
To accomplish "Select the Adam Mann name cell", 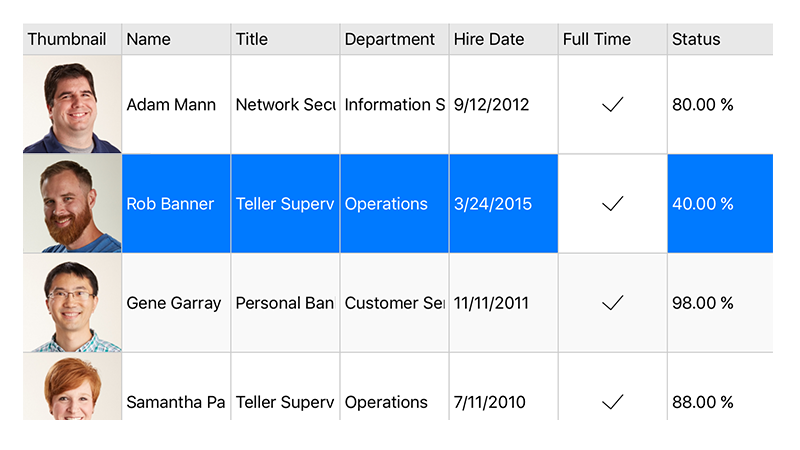I will point(172,105).
